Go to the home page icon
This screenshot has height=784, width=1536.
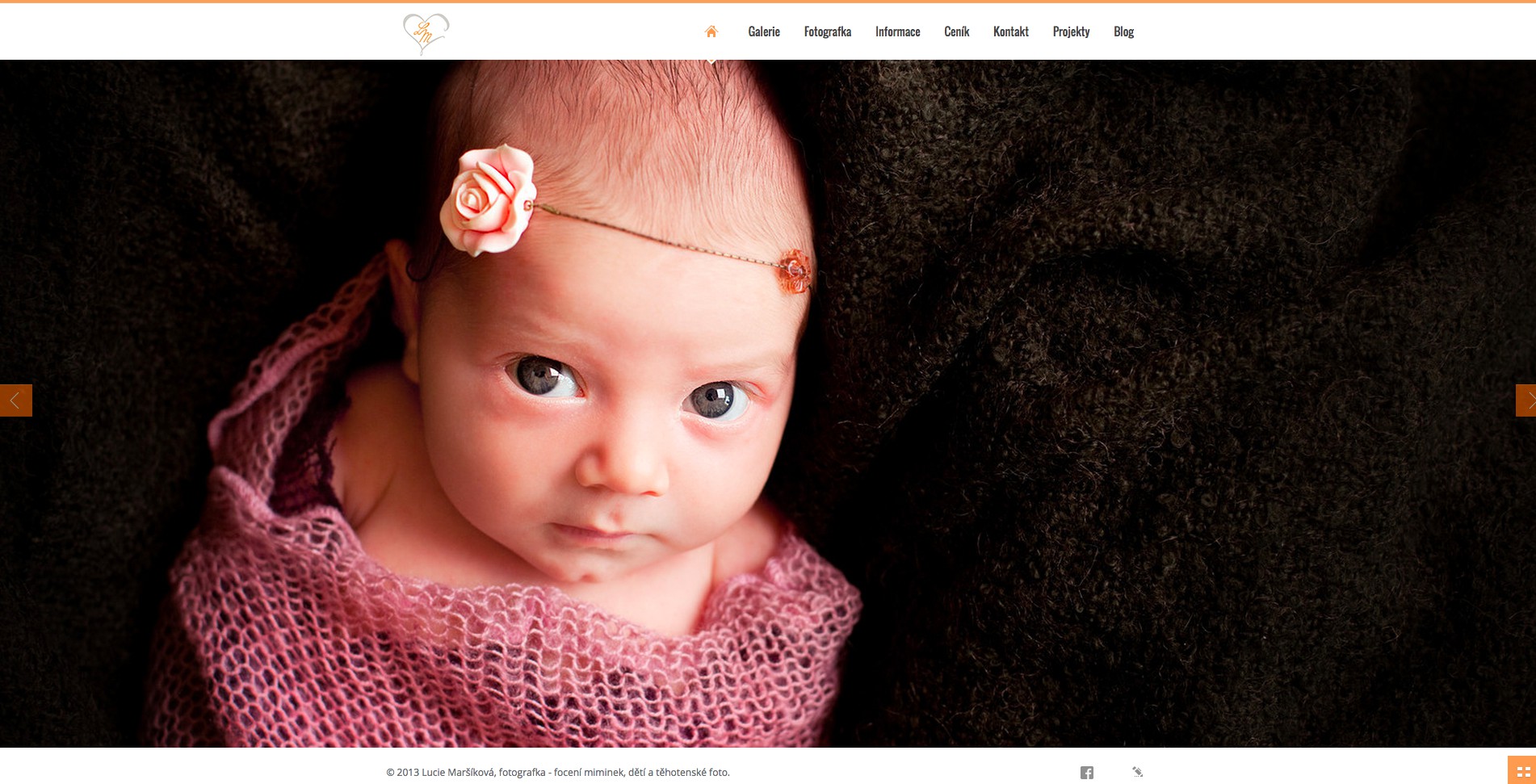click(x=711, y=31)
